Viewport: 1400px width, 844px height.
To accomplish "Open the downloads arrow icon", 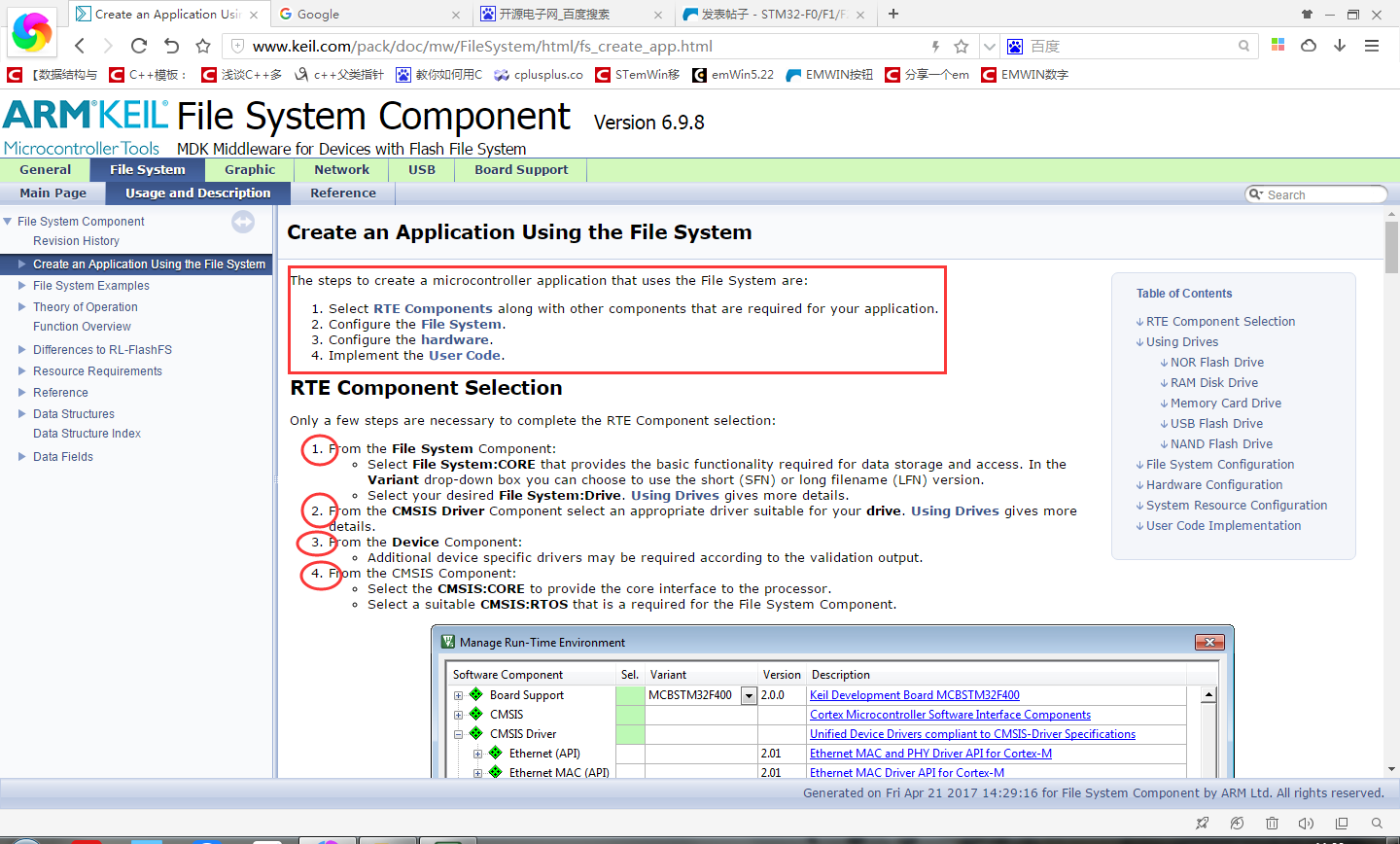I will (1340, 46).
